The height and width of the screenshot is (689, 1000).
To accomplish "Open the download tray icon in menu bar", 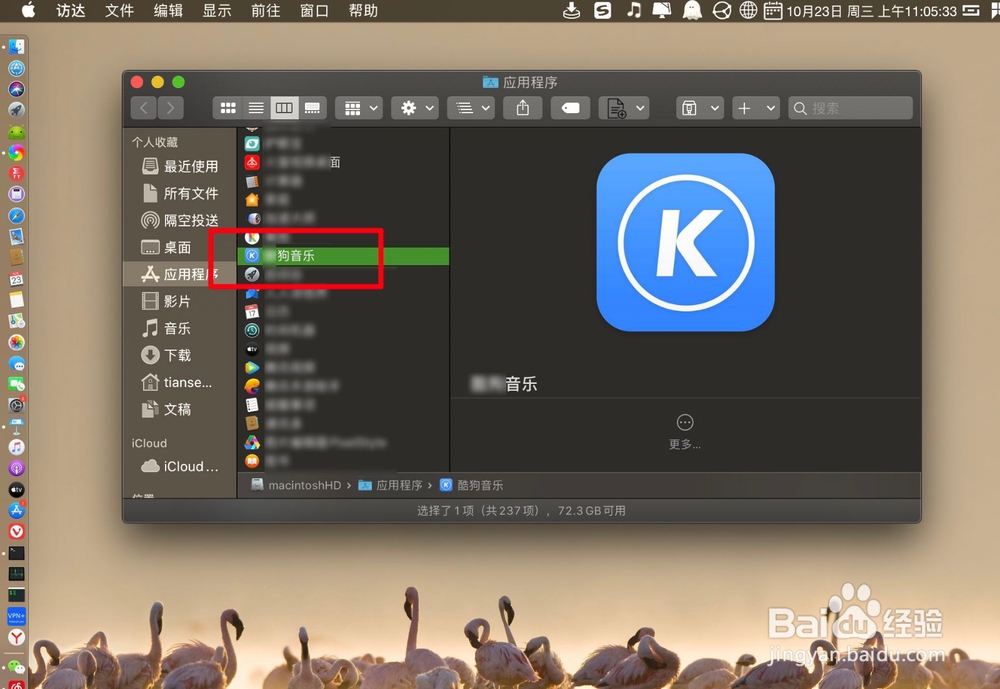I will [x=571, y=10].
